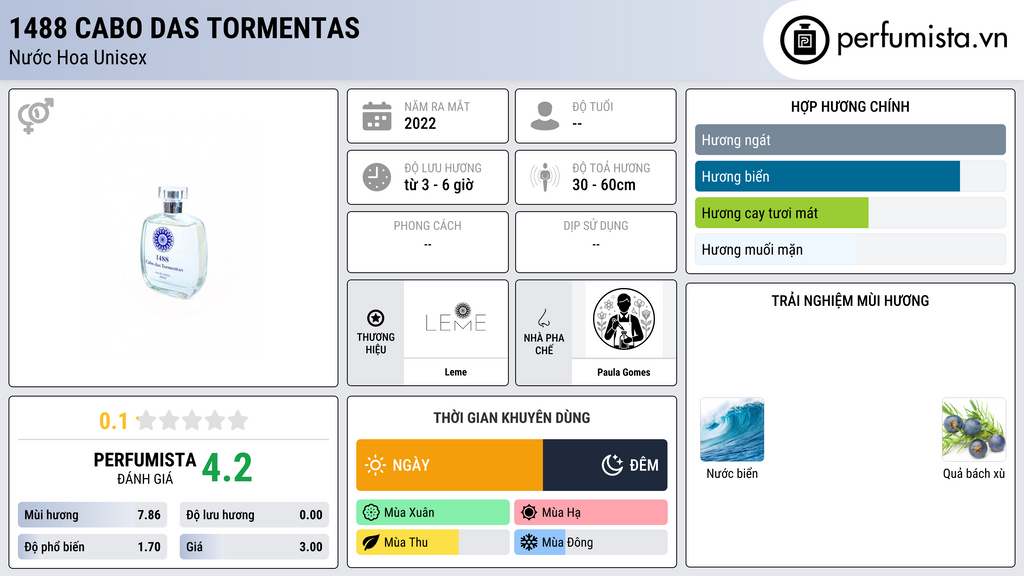Click the Hợp hương chính heading
1024x576 pixels.
(x=850, y=106)
